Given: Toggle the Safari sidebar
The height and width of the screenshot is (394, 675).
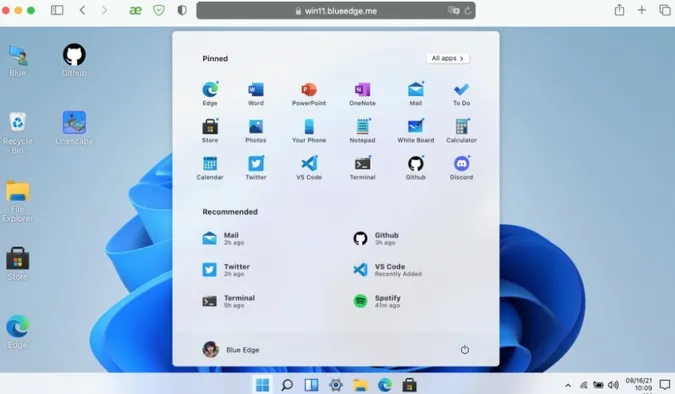Looking at the screenshot, I should point(57,10).
